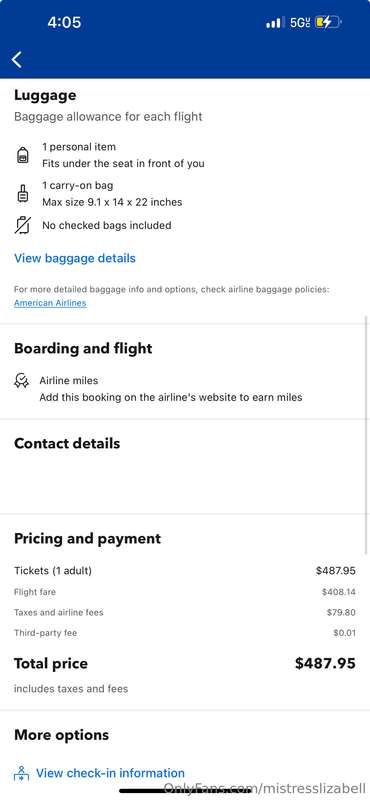Click the Flight fare line item

pyautogui.click(x=185, y=592)
